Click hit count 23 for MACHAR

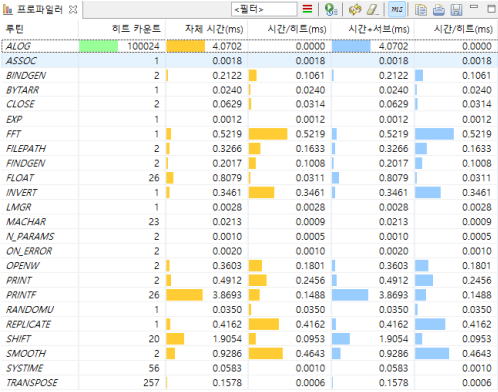(x=154, y=222)
